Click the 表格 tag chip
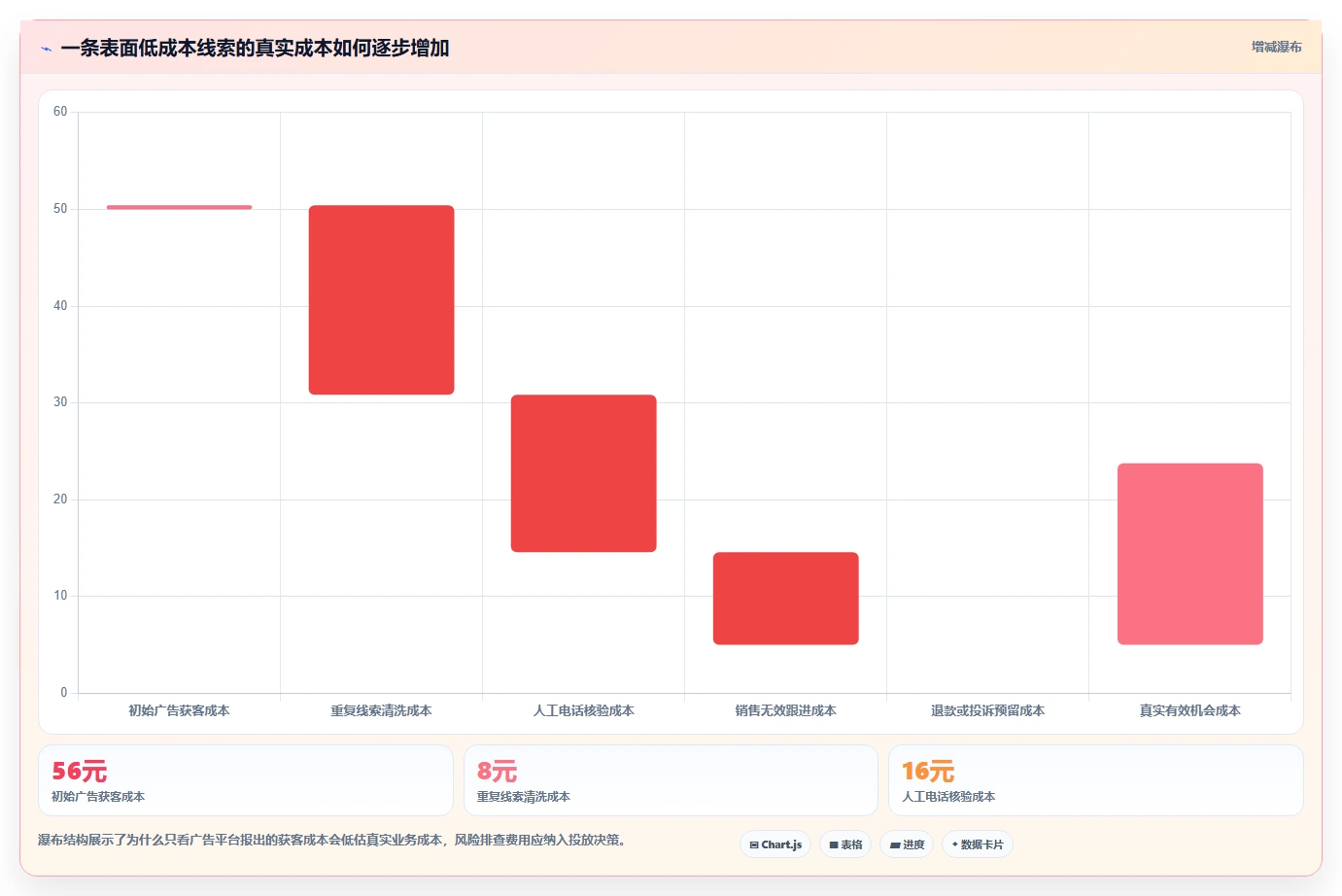1342x896 pixels. click(845, 844)
